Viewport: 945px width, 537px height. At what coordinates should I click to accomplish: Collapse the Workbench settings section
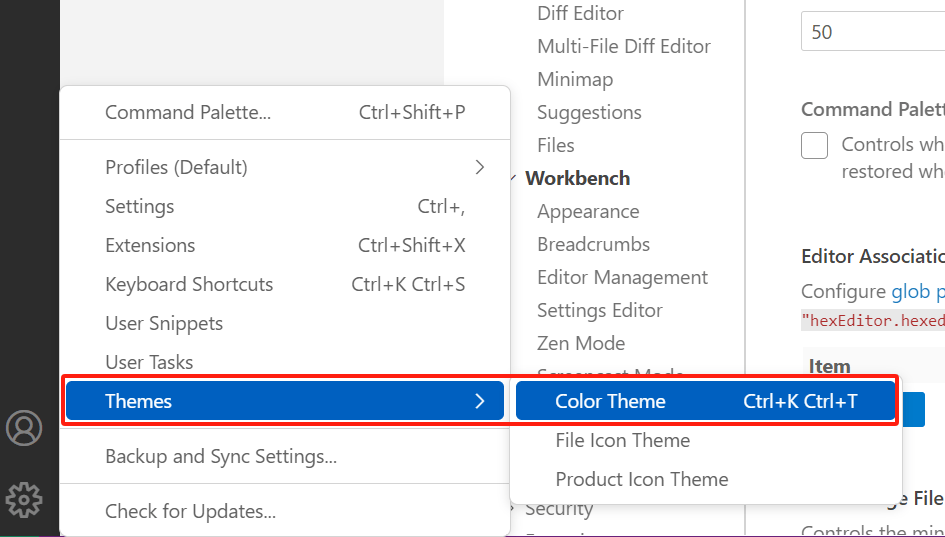[x=513, y=178]
